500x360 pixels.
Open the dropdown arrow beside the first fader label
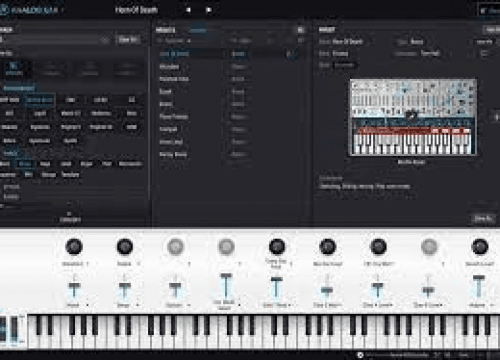[x=88, y=305]
